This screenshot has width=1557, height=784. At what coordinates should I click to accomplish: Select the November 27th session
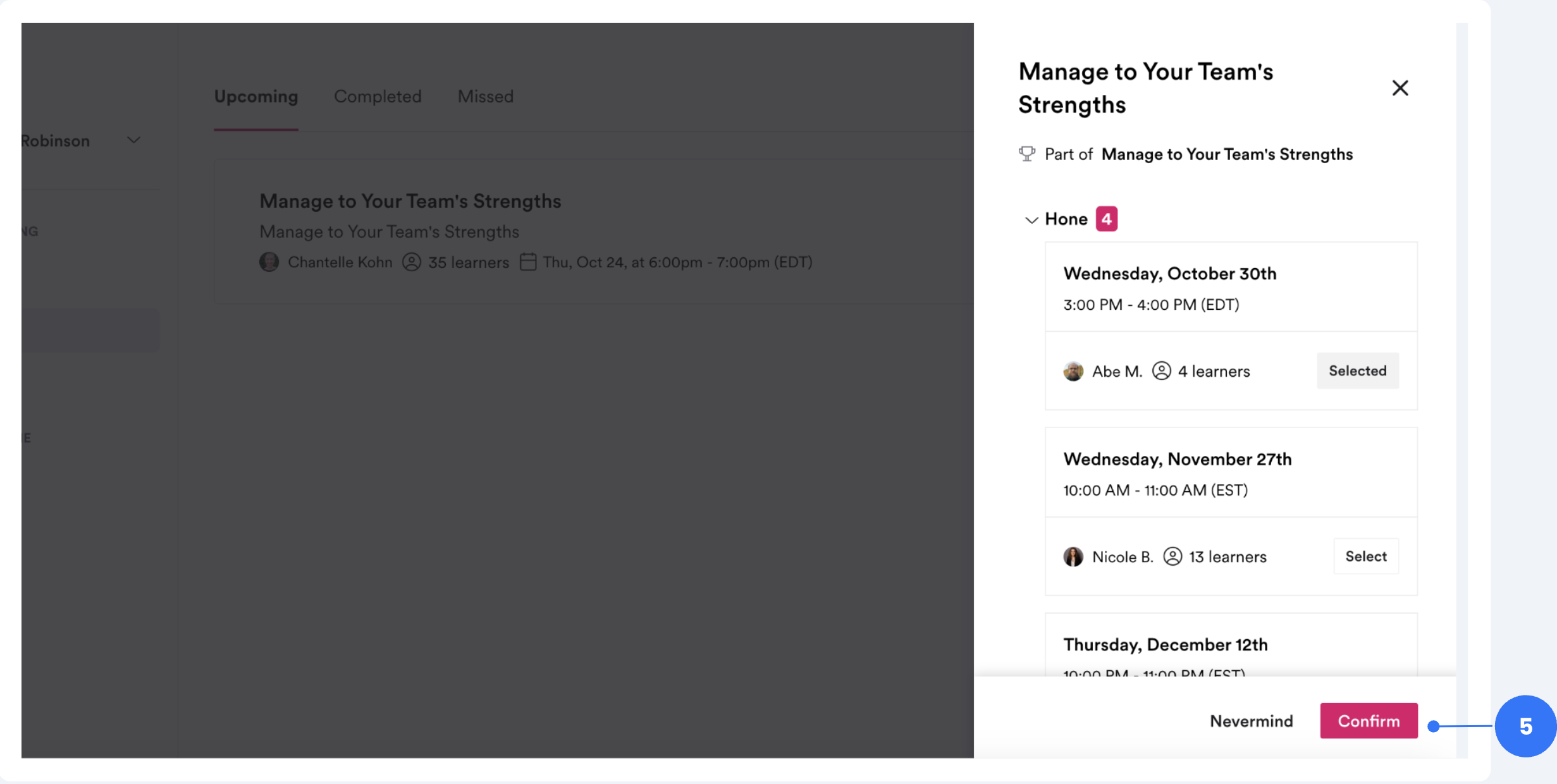tap(1365, 556)
